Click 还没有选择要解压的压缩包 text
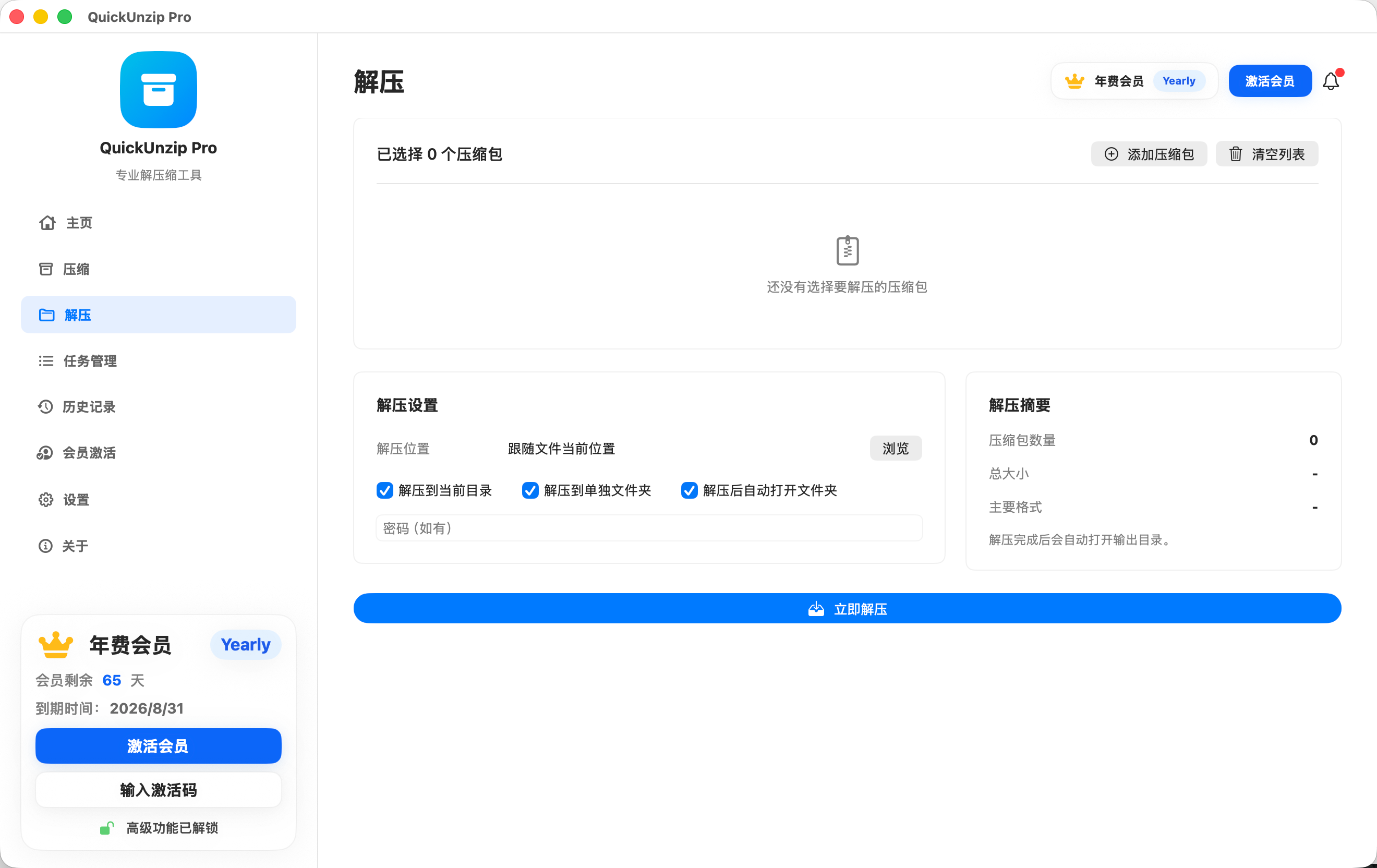This screenshot has height=868, width=1377. (x=847, y=287)
